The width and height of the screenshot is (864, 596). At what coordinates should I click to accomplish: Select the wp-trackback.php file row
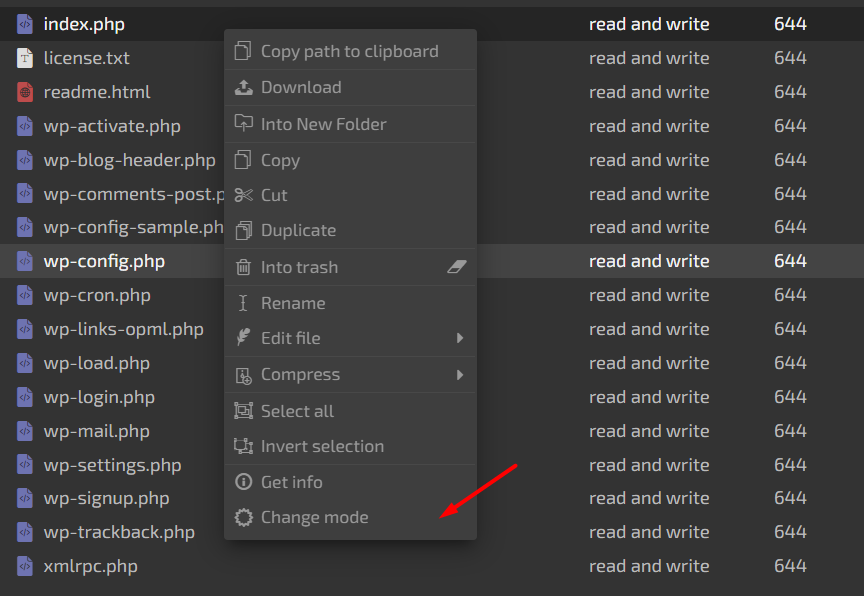pyautogui.click(x=117, y=532)
